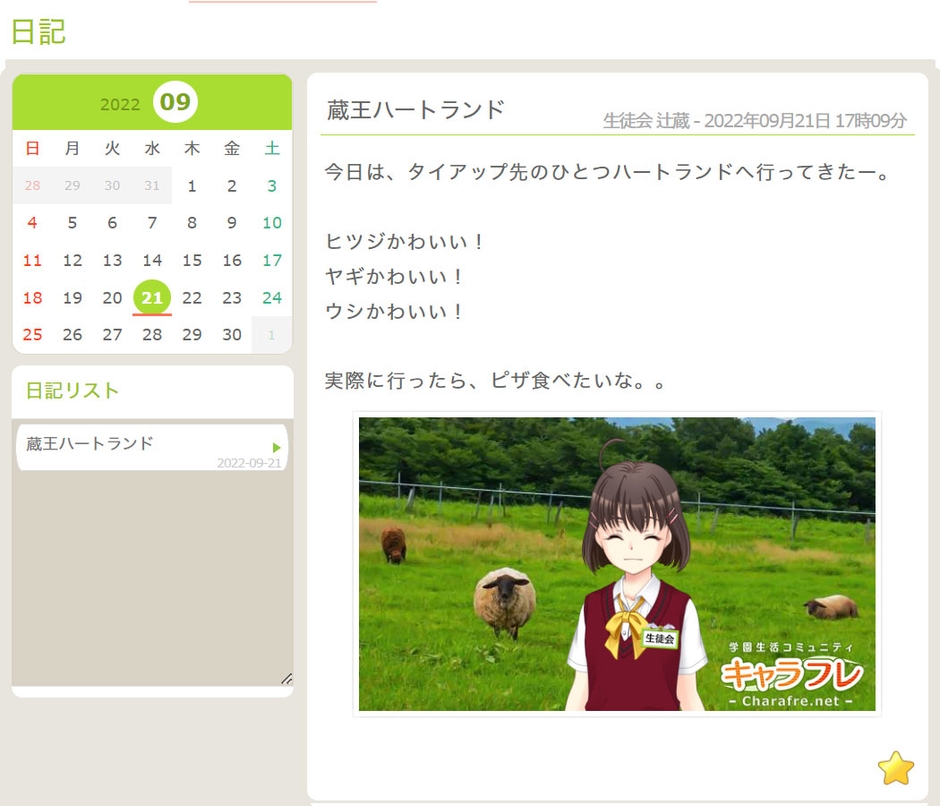This screenshot has height=806, width=940.
Task: Select Sunday day 11 in the calendar
Action: pyautogui.click(x=32, y=260)
